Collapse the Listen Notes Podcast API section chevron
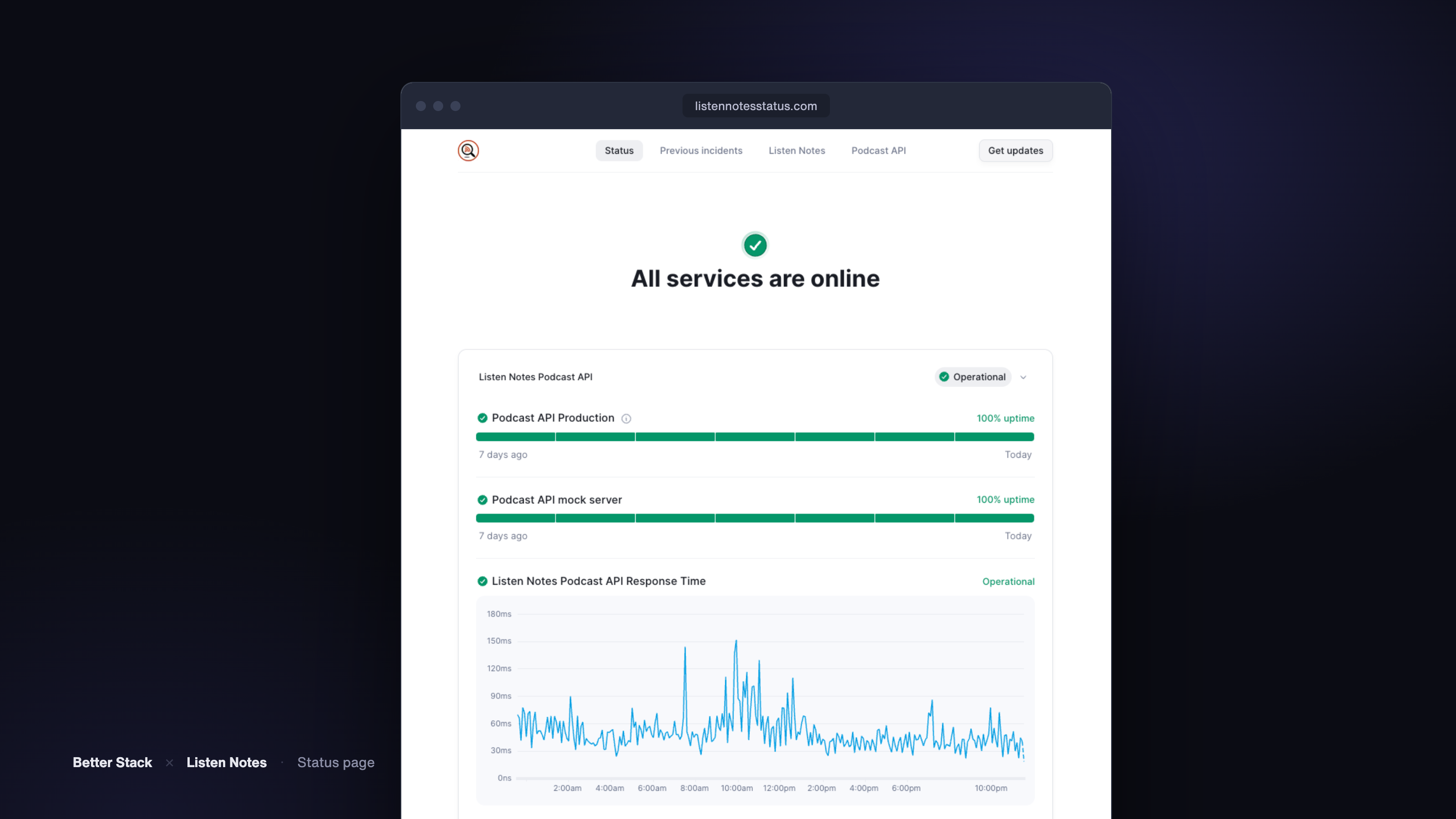The image size is (1456, 819). (x=1023, y=377)
